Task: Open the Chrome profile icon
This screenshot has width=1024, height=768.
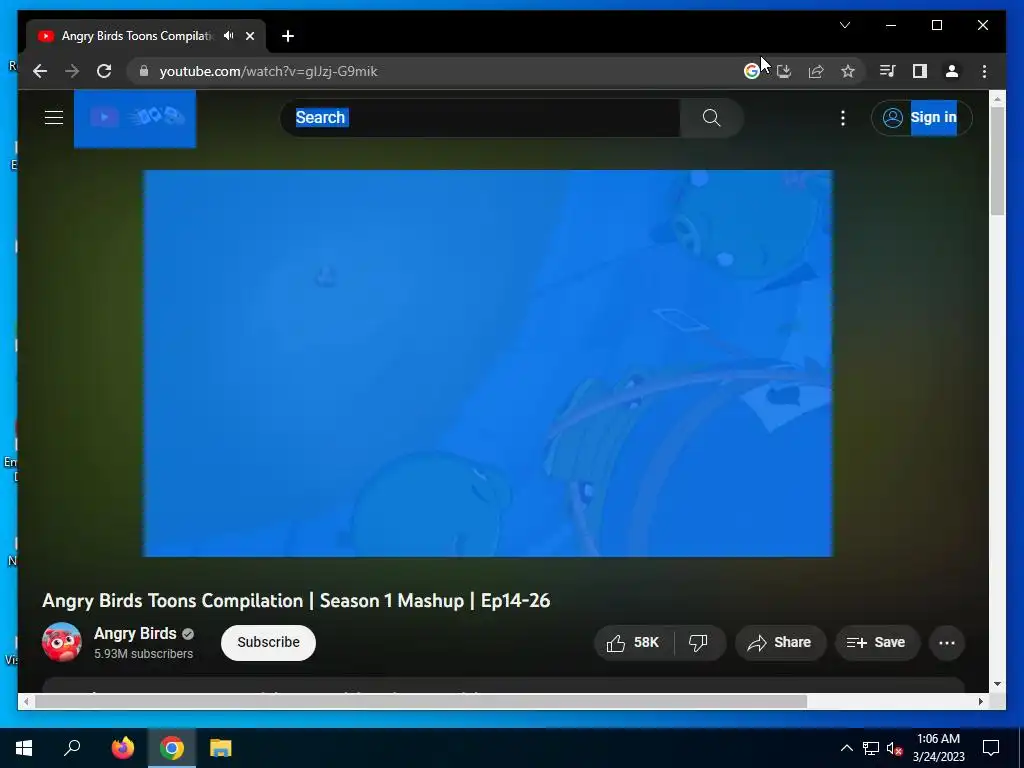Action: click(952, 71)
